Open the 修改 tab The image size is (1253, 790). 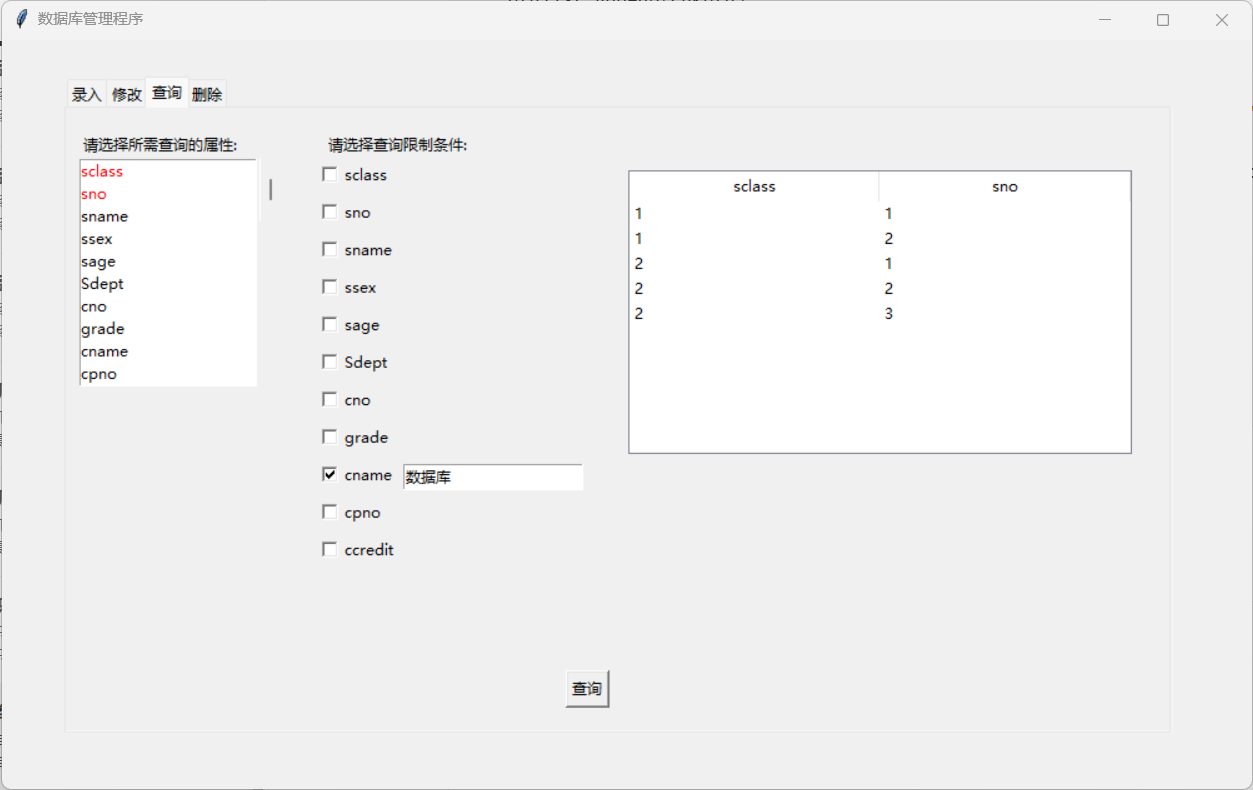coord(127,94)
